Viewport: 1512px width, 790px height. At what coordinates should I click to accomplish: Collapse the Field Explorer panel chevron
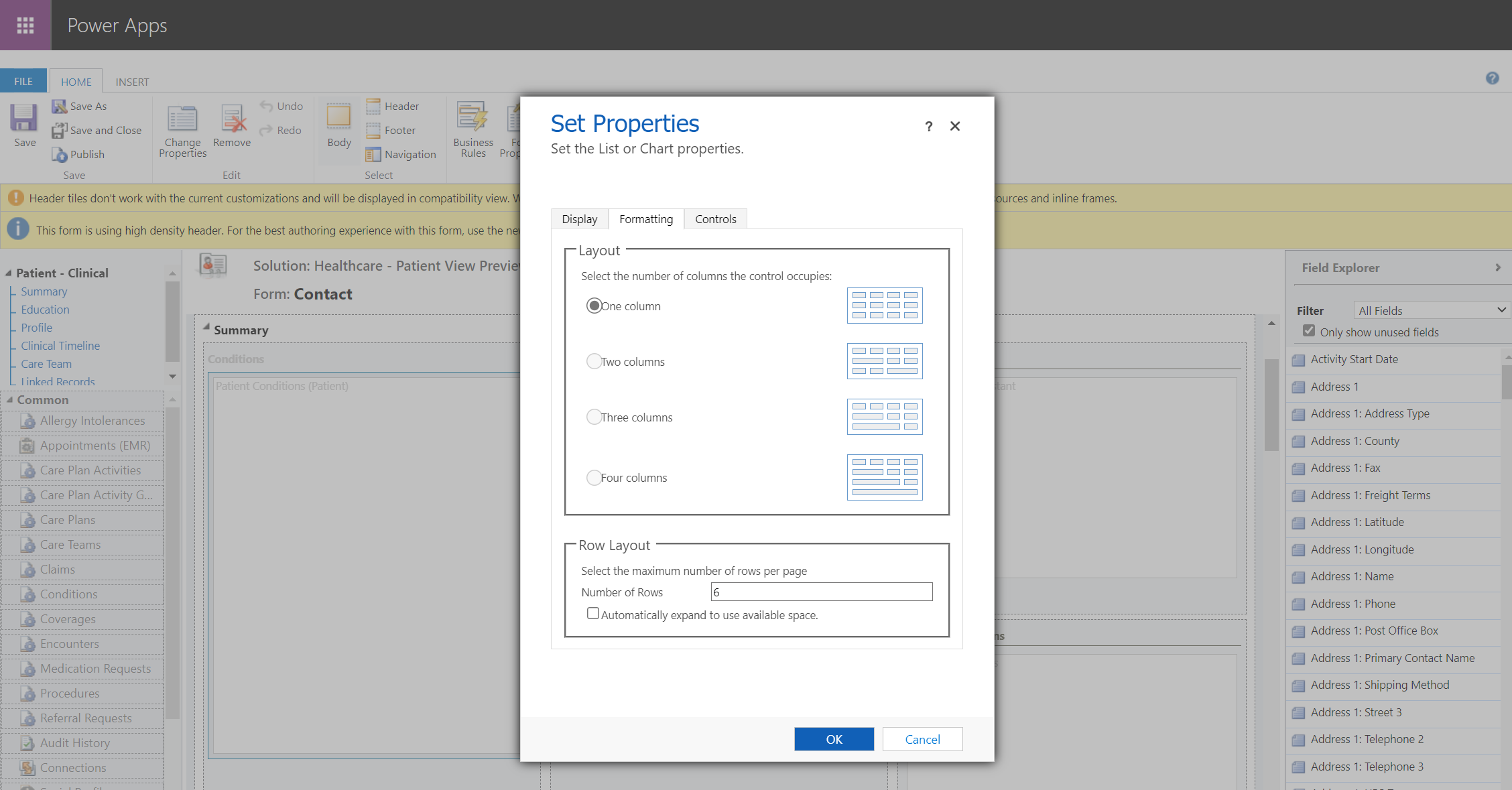1498,268
